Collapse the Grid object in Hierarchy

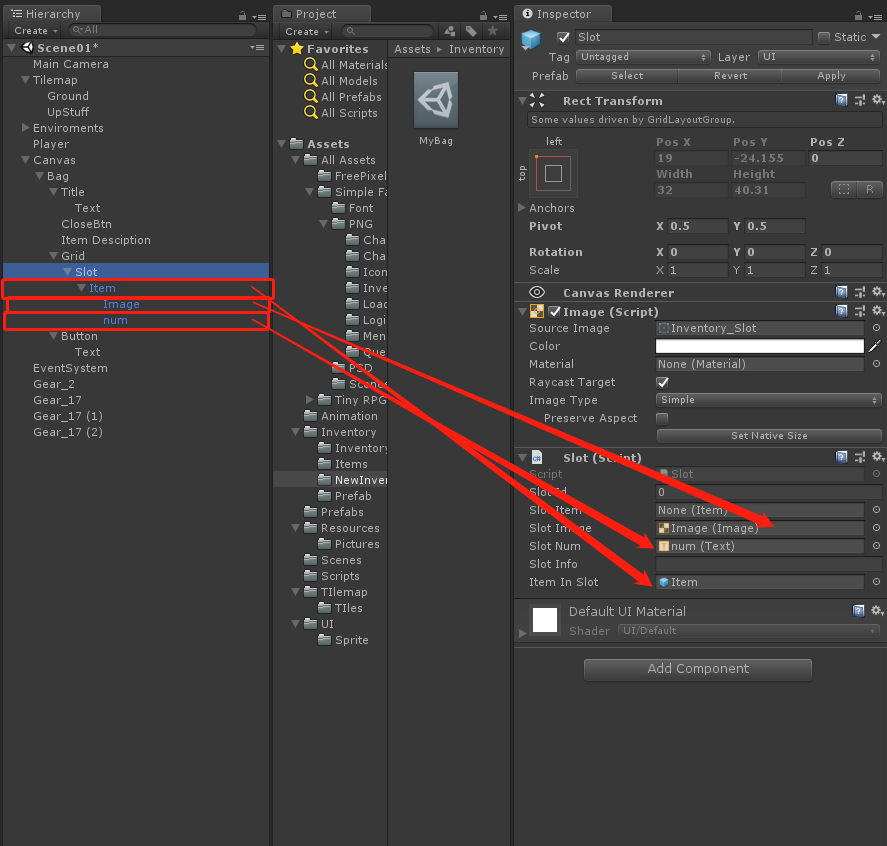click(x=54, y=256)
